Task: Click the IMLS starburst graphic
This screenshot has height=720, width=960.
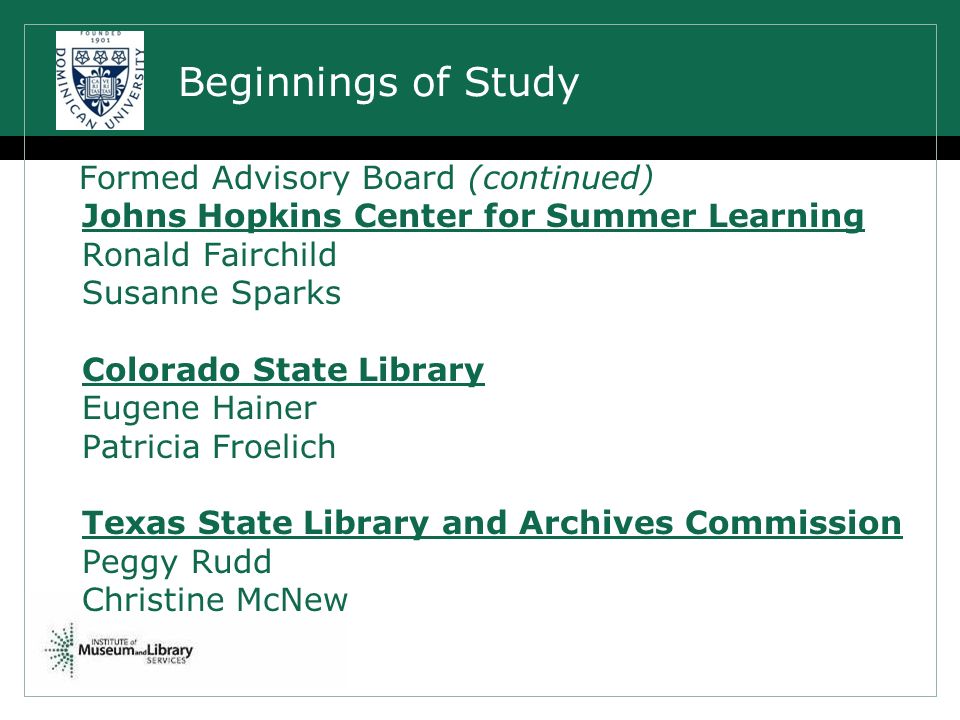Action: pos(60,650)
